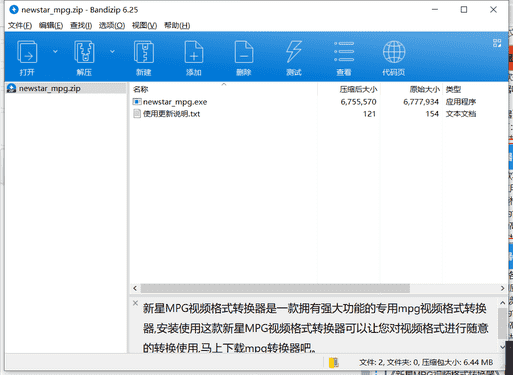Screen dimensions: 513x375
Task: Click the Open (打开) toolbar icon
Action: click(x=27, y=52)
